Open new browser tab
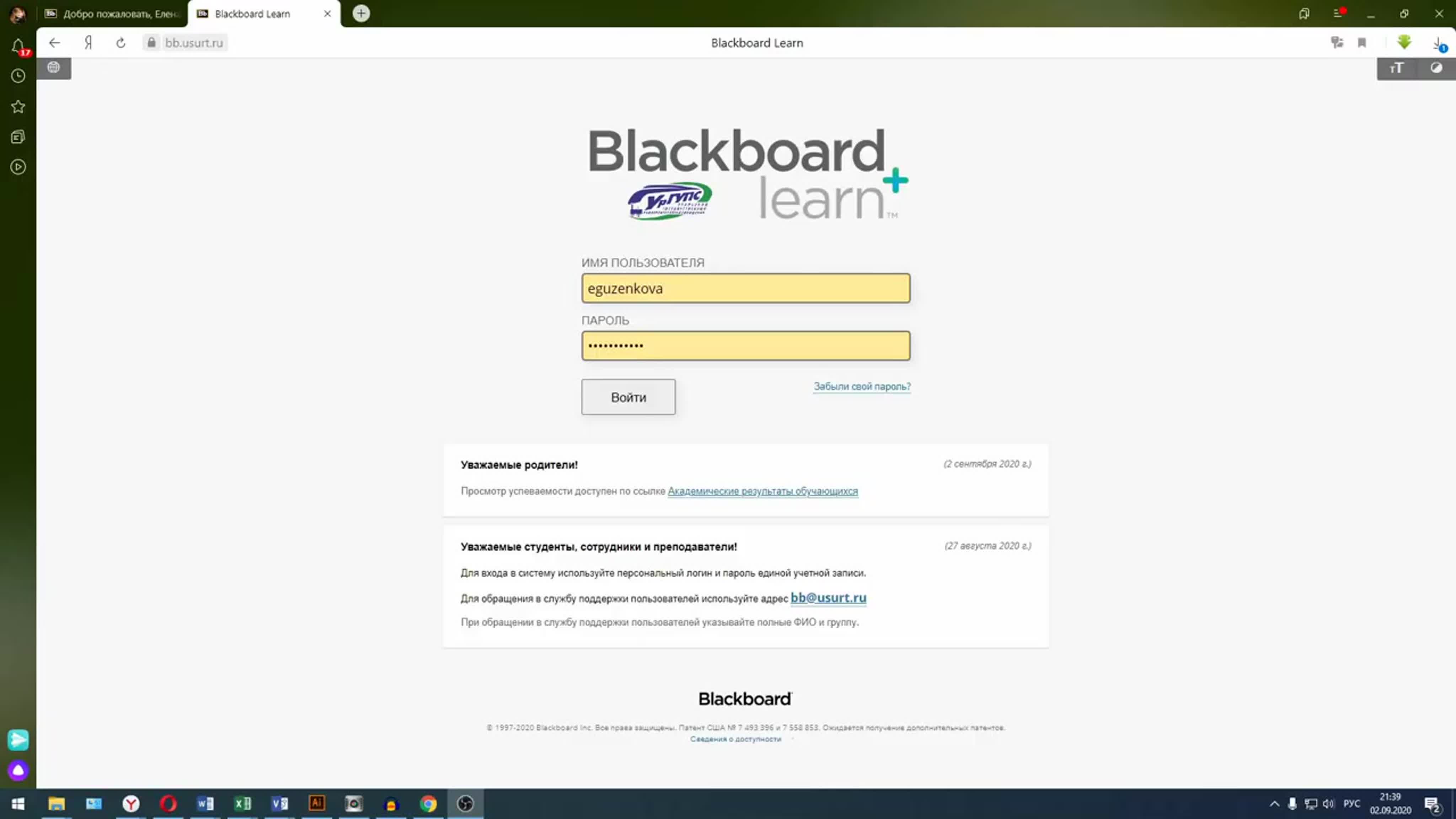This screenshot has height=819, width=1456. pos(361,13)
